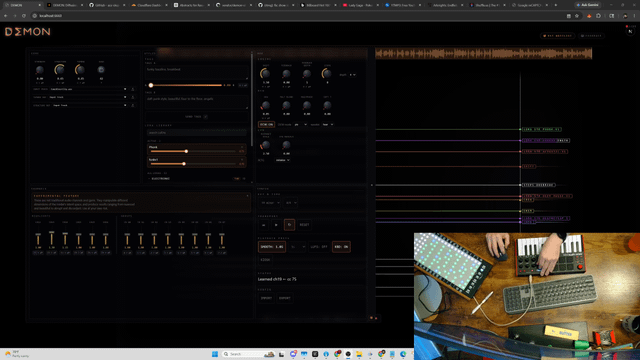Click the bookmark star icon in the address bar
640x360 pixels.
pos(577,16)
